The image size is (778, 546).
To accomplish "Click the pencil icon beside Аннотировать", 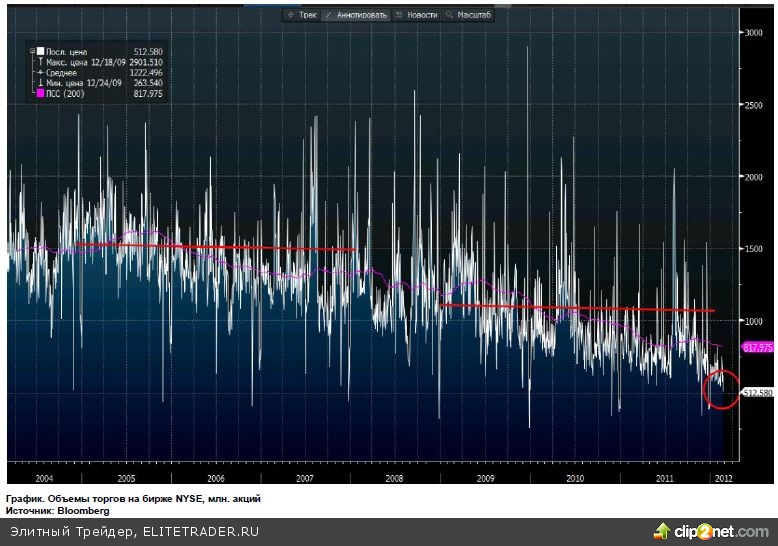I will pos(329,15).
